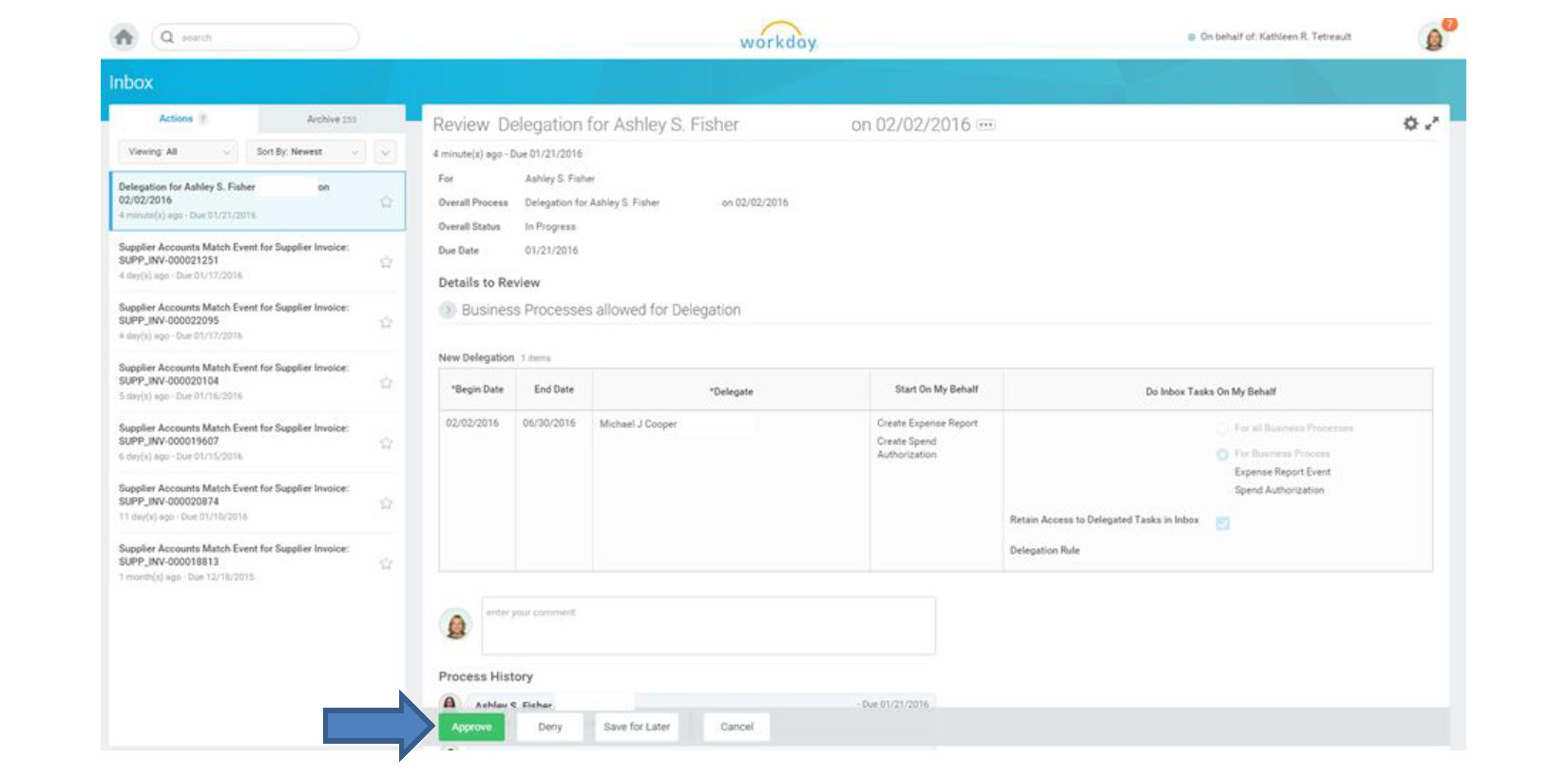Click in the search field
Screen dimensions: 1568x778
(x=256, y=37)
